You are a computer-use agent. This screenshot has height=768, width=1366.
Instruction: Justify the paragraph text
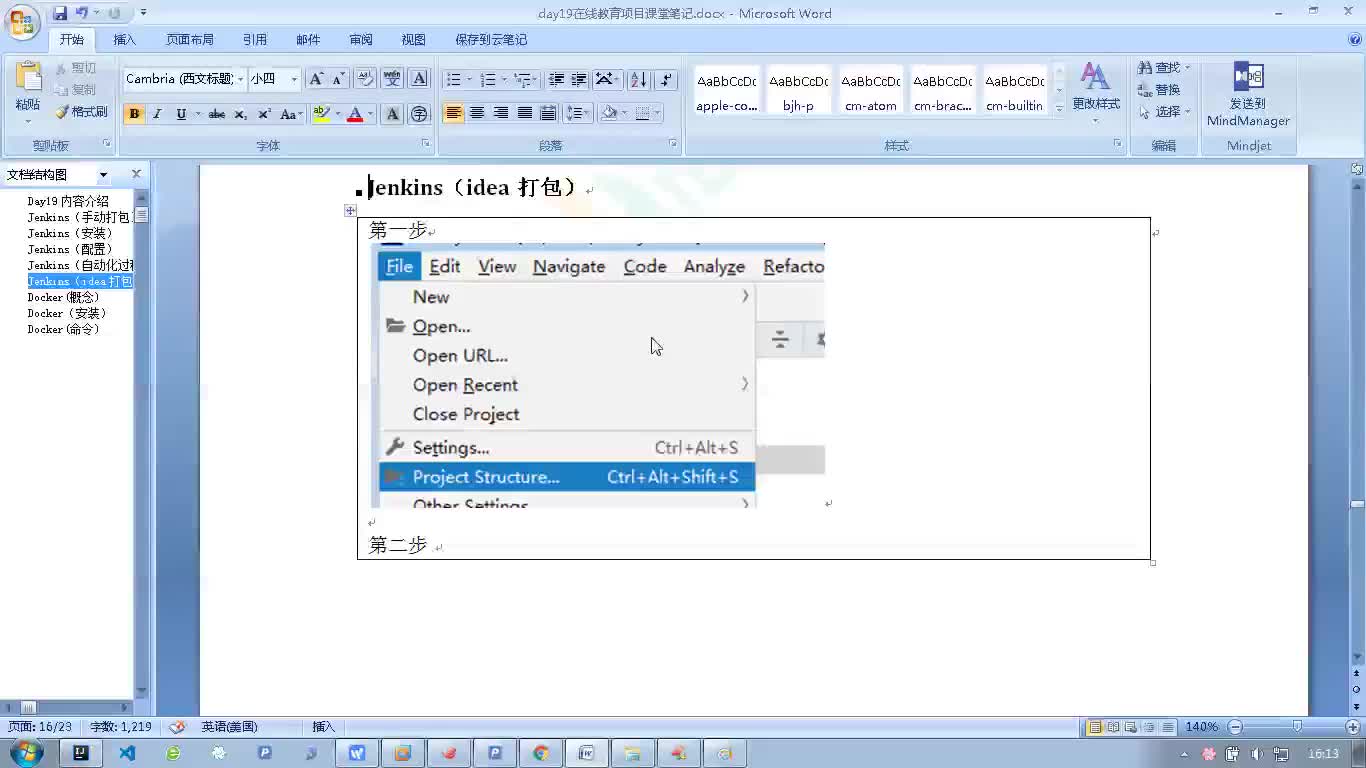524,113
